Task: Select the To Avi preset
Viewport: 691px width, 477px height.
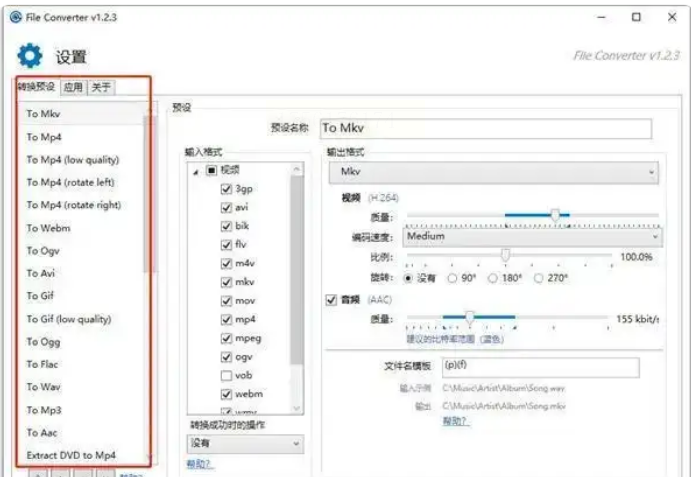Action: coord(82,273)
